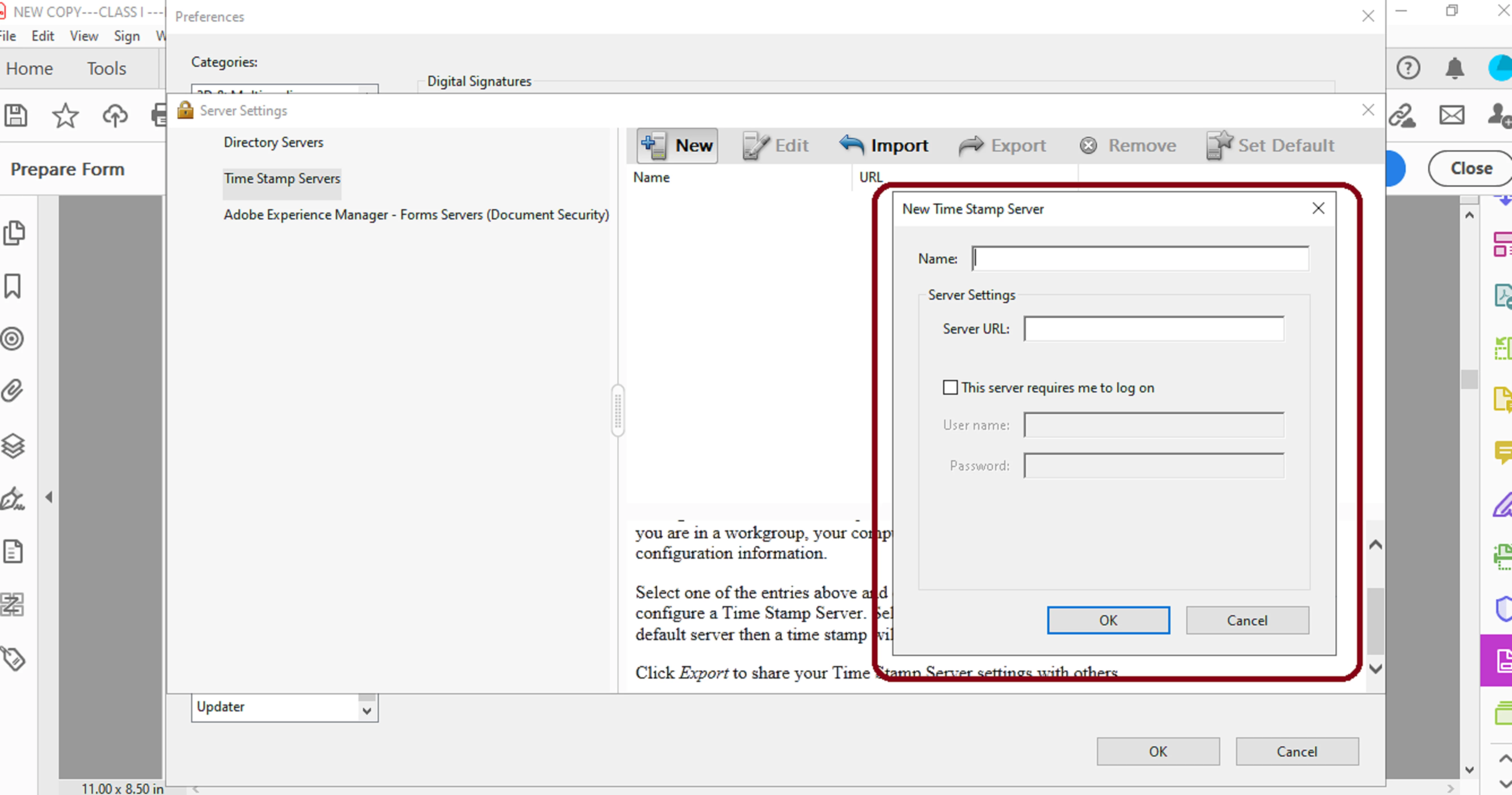Click OK in New Time Stamp Server dialog
1512x795 pixels.
1108,620
